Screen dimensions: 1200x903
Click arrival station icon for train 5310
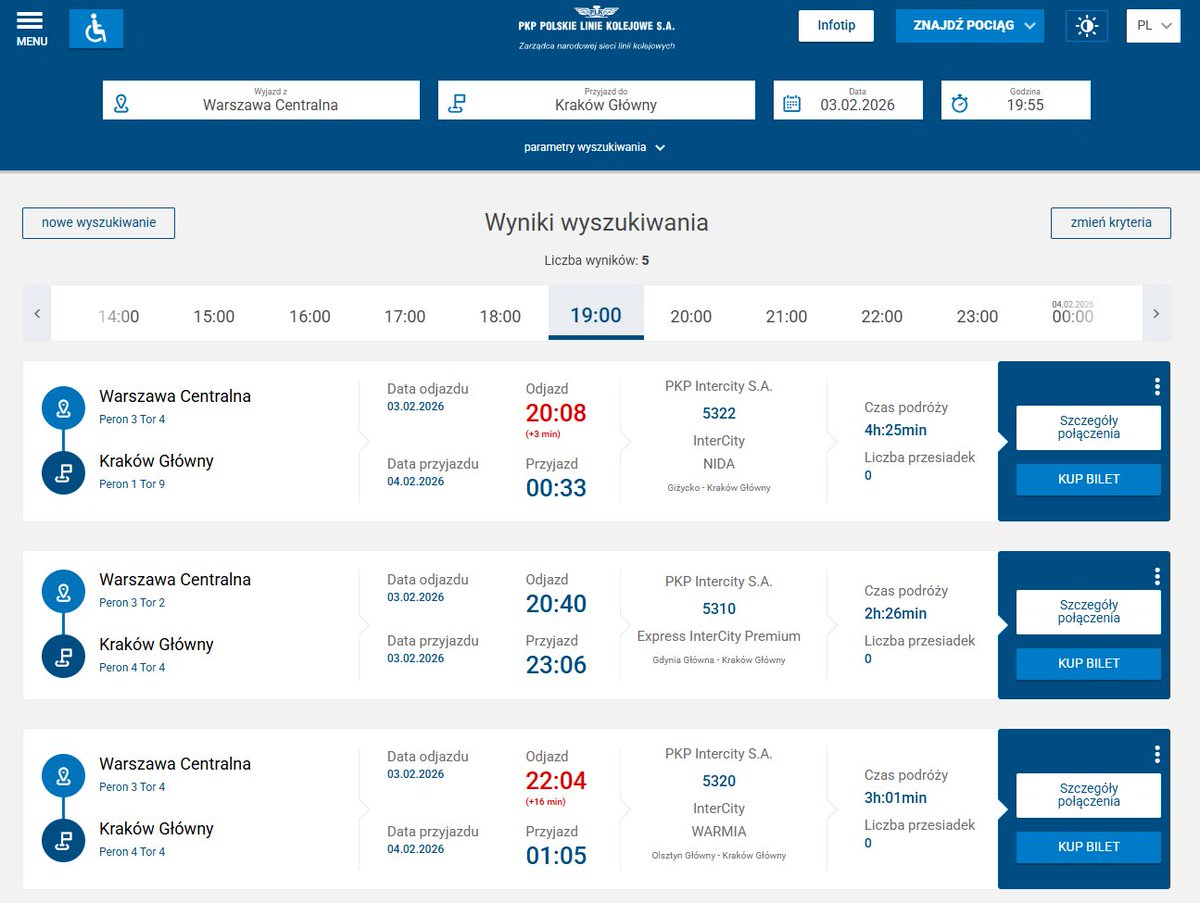coord(63,657)
